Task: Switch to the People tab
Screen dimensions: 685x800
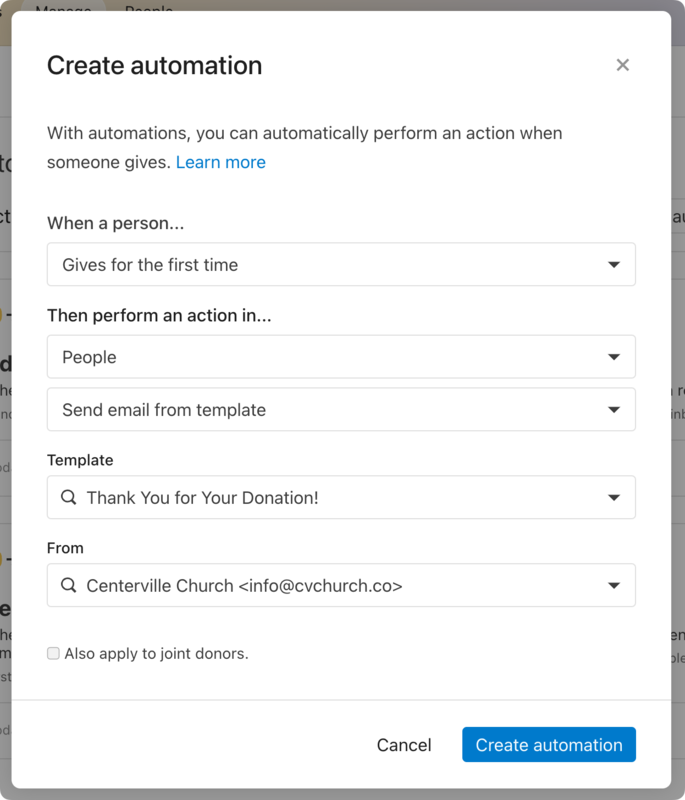Action: coord(148,10)
